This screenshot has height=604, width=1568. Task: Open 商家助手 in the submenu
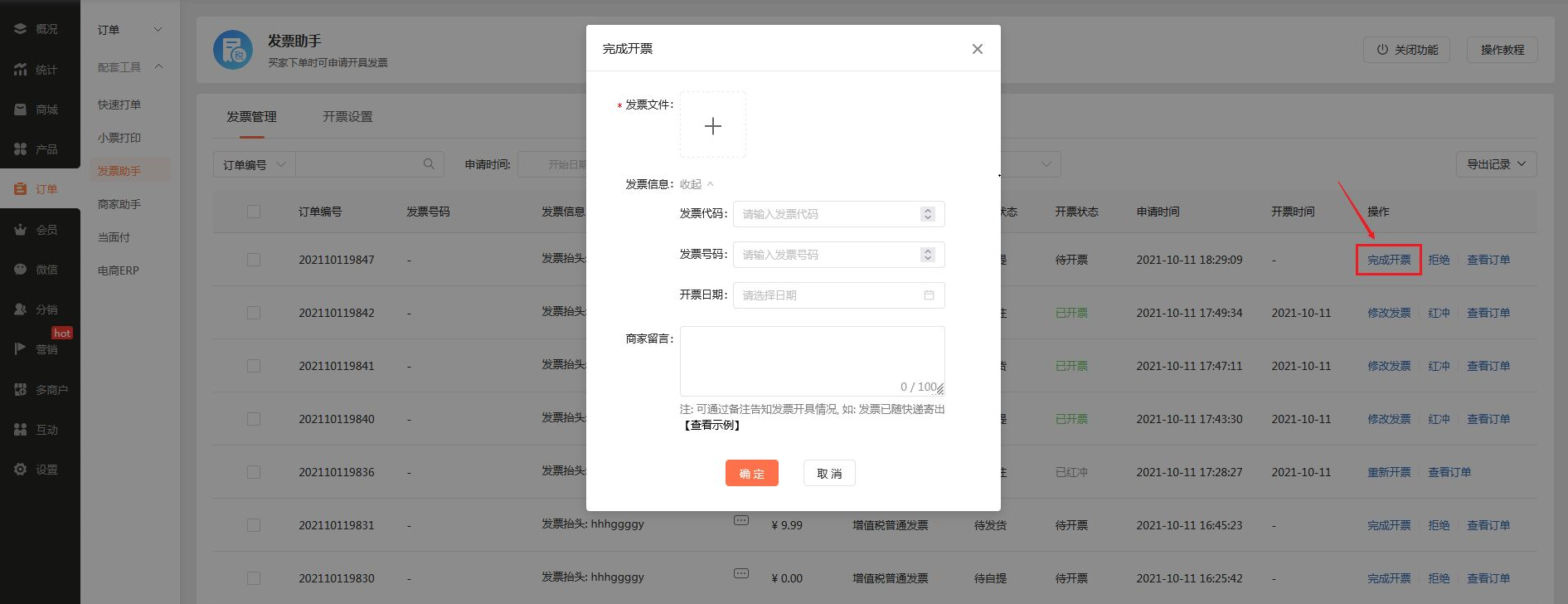119,204
